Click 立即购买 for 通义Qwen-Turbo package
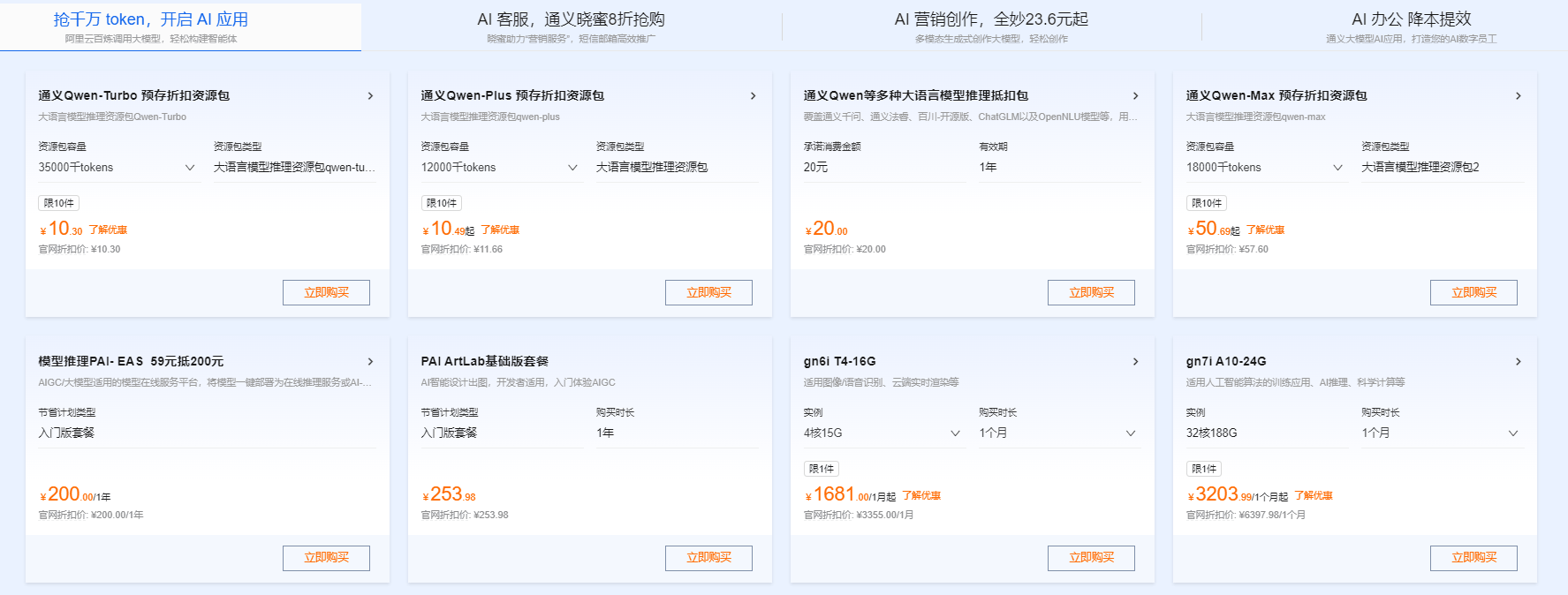1568x595 pixels. [326, 293]
